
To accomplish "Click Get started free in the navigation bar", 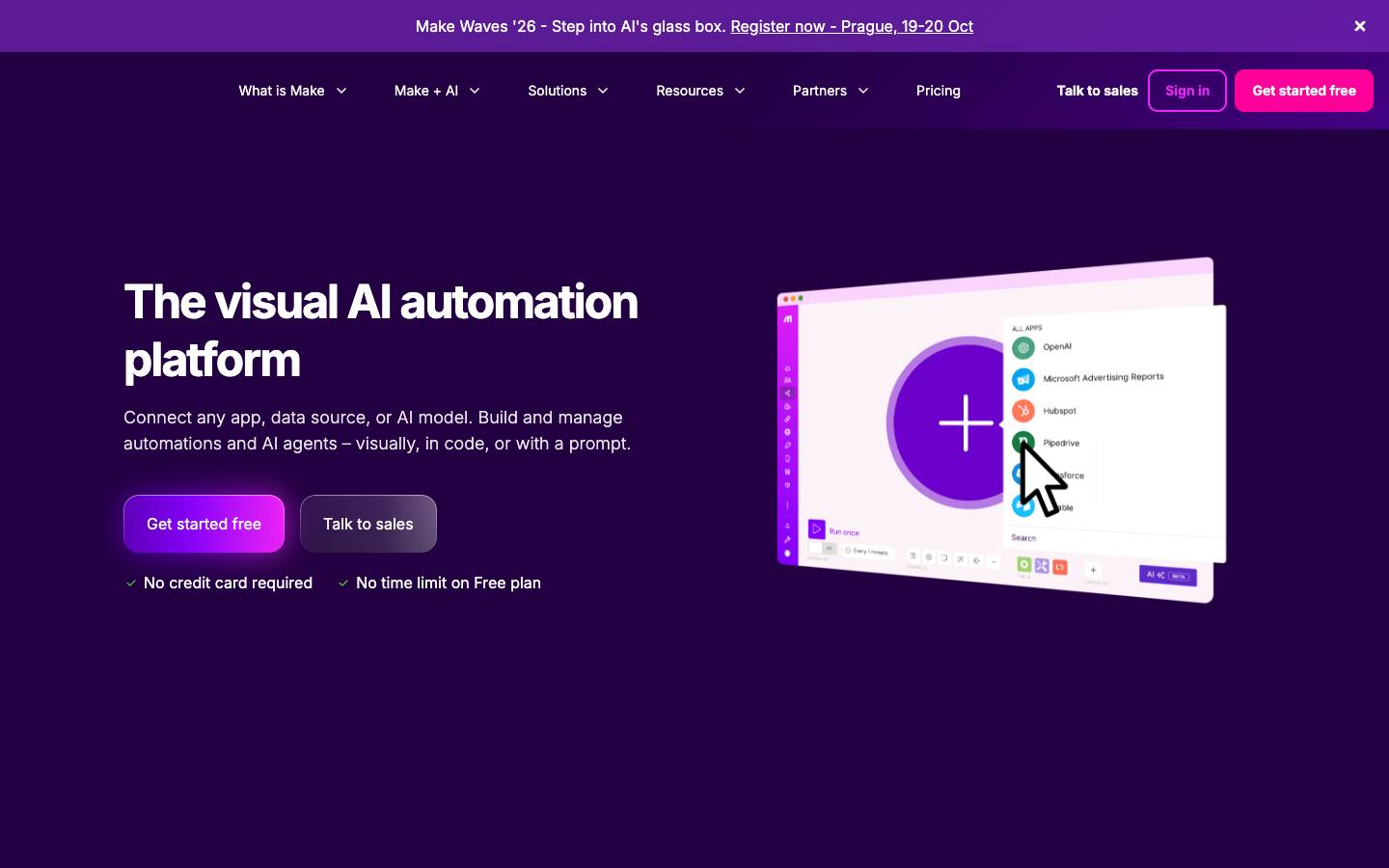I will point(1304,91).
